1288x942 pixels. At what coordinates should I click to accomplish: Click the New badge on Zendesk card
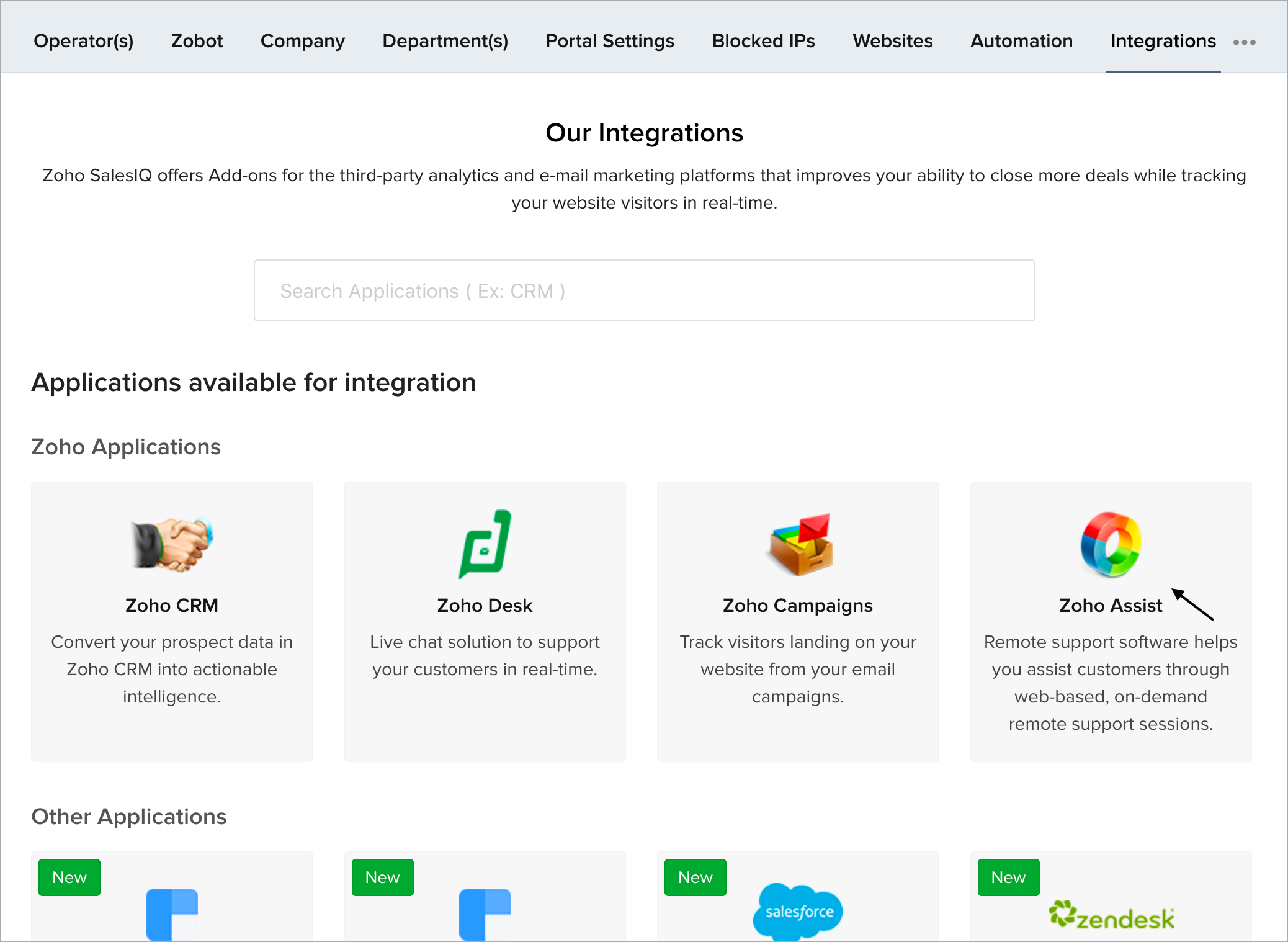pos(1008,877)
